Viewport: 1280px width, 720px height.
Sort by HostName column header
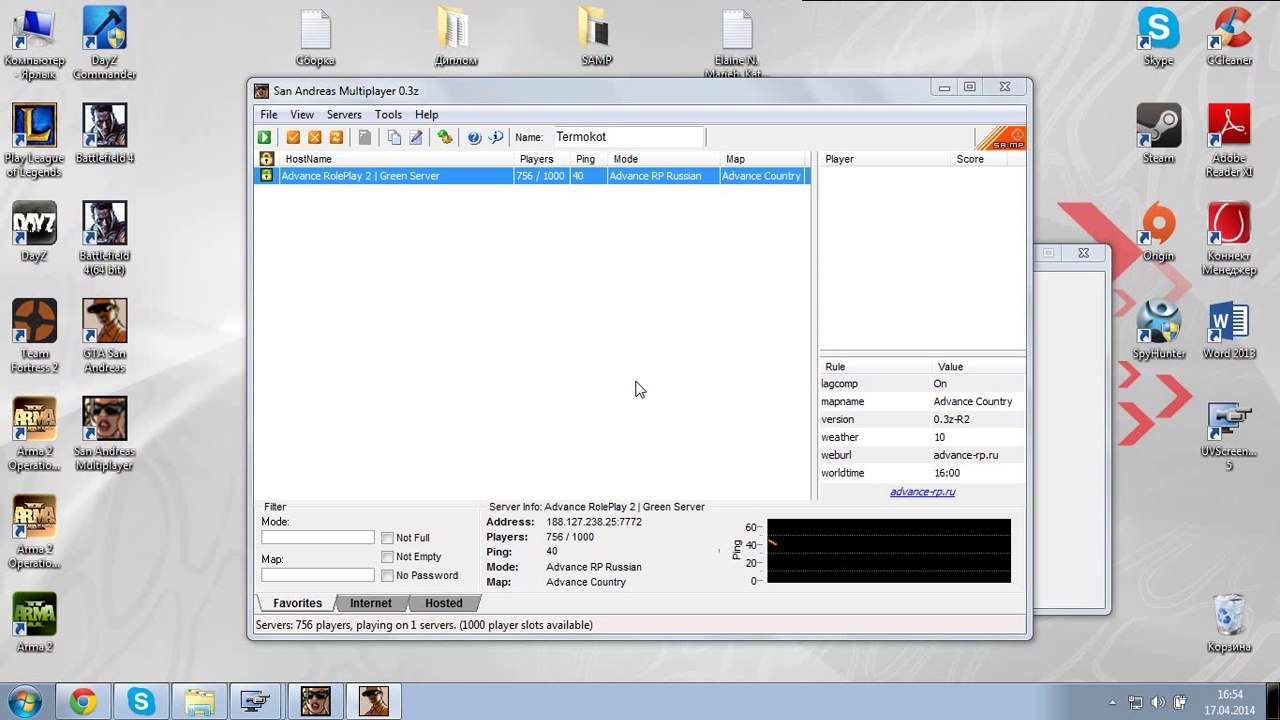coord(396,159)
